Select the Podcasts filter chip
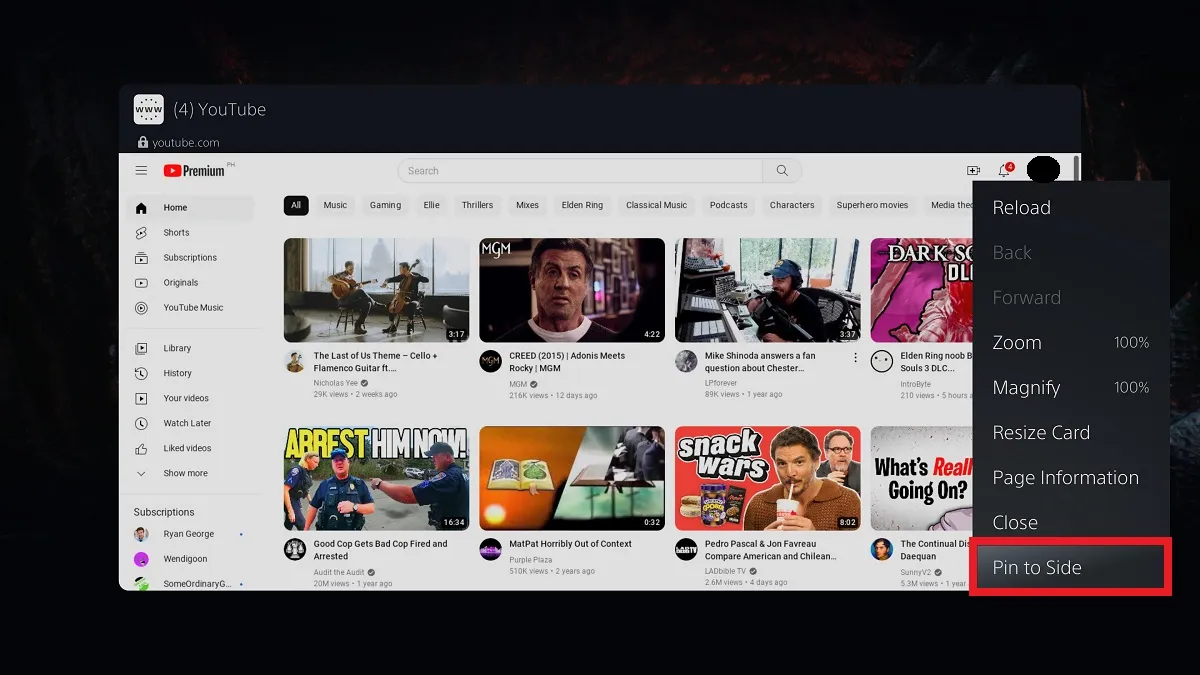This screenshot has height=675, width=1200. (x=728, y=205)
